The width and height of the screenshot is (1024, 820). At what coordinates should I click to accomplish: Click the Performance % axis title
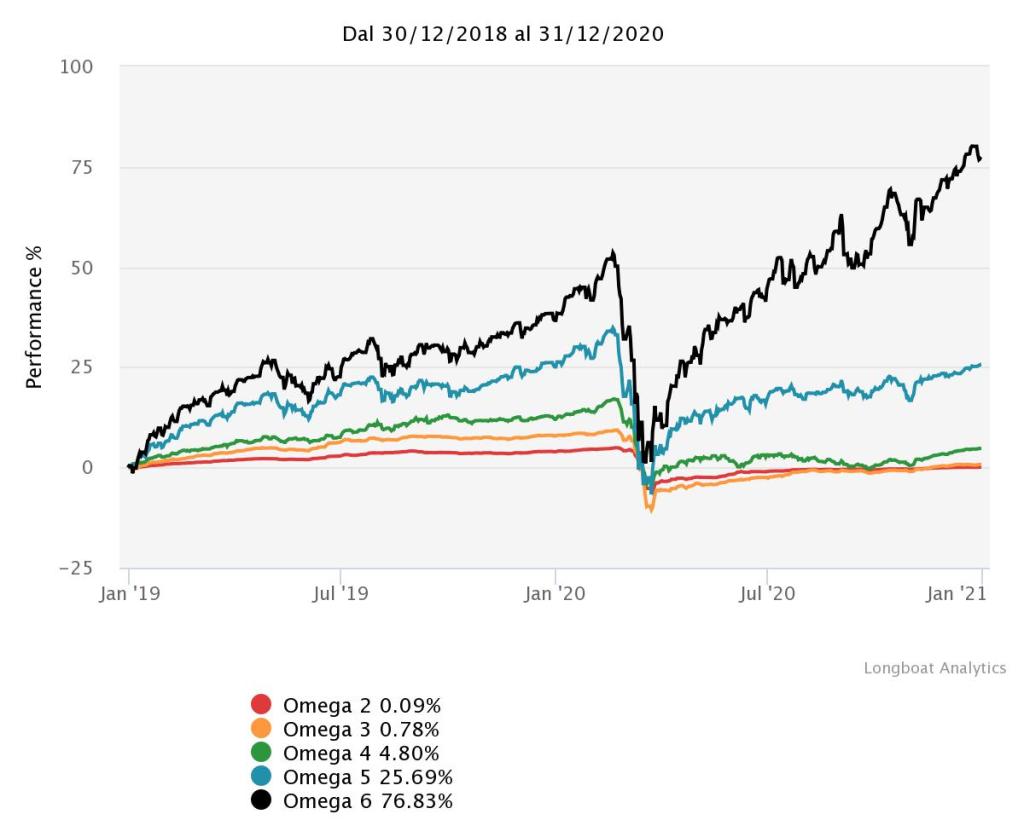click(35, 317)
